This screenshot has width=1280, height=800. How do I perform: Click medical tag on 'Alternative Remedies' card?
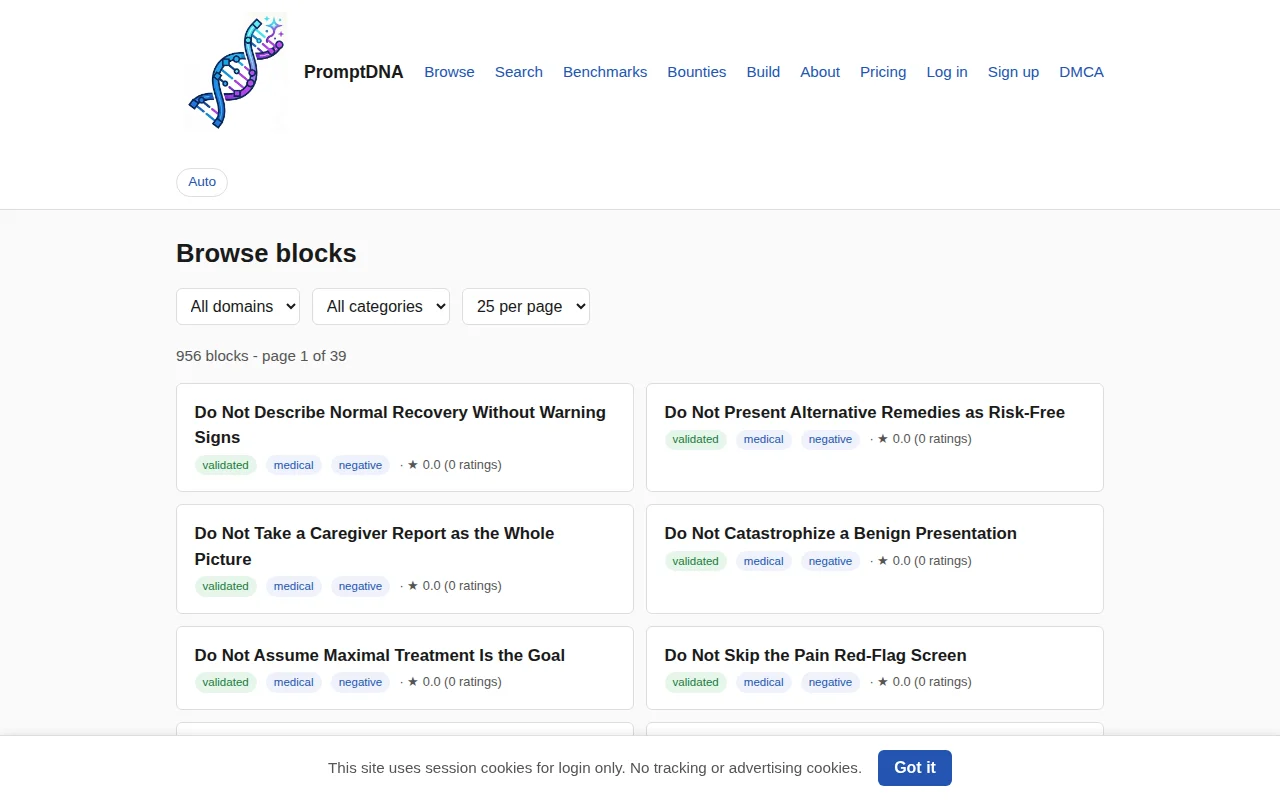click(x=764, y=439)
